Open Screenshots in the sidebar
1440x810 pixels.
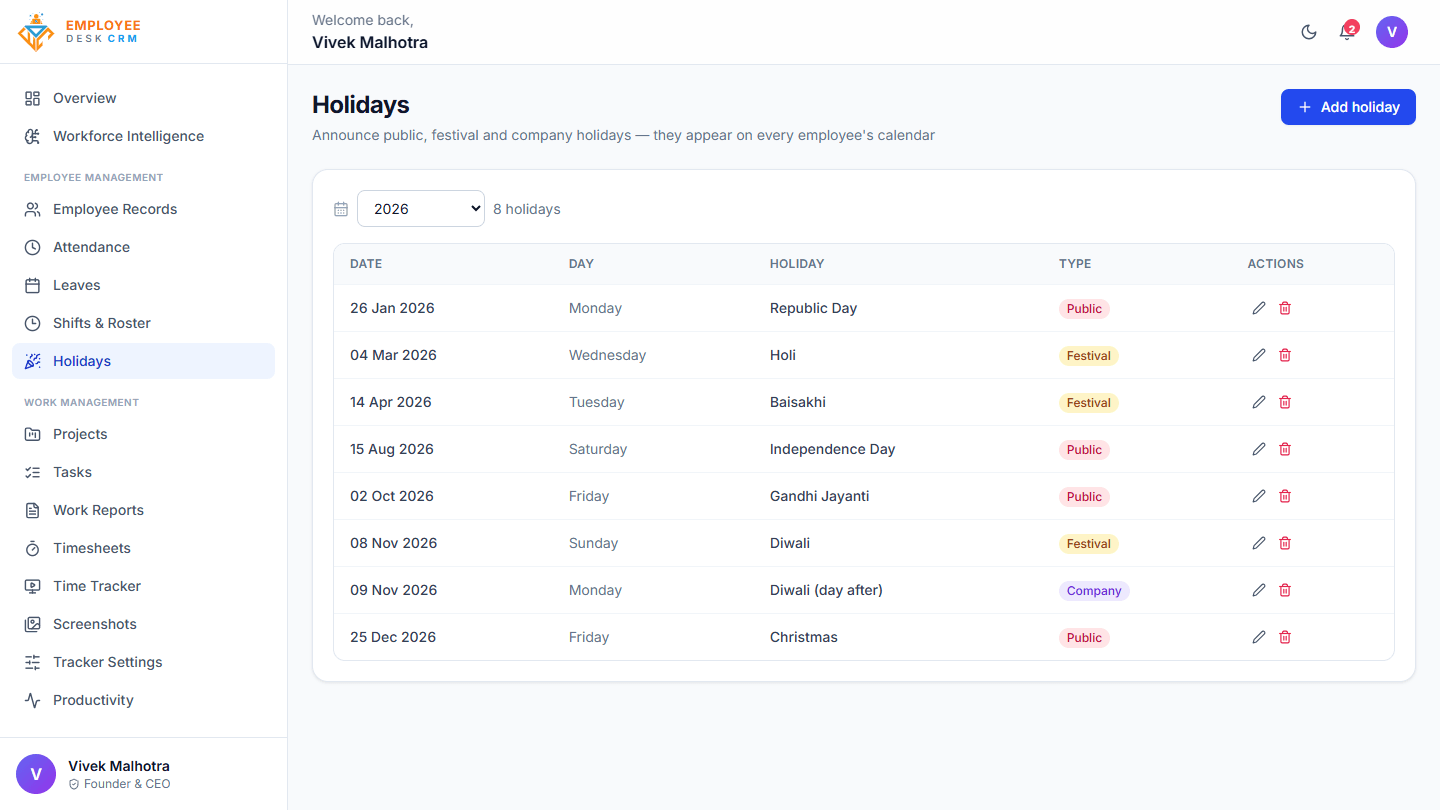(143, 624)
